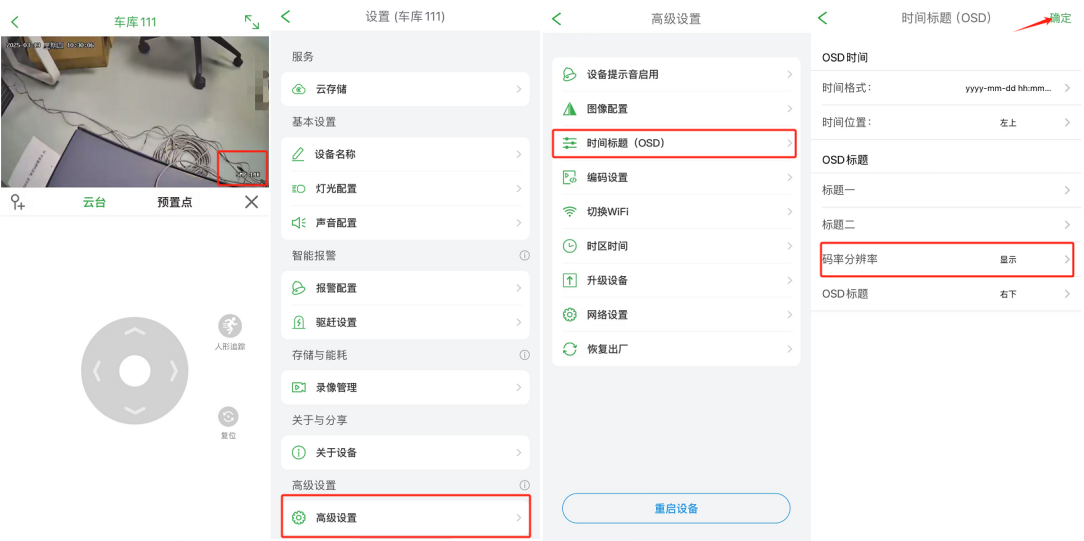Open 云存储 cloud storage
Image resolution: width=1084 pixels, height=541 pixels.
405,89
